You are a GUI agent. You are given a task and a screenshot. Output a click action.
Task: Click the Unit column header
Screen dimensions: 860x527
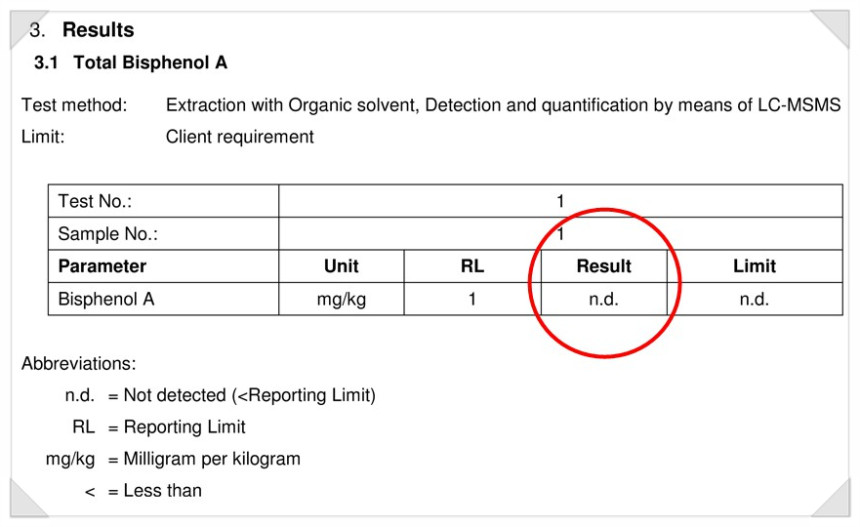click(x=341, y=267)
